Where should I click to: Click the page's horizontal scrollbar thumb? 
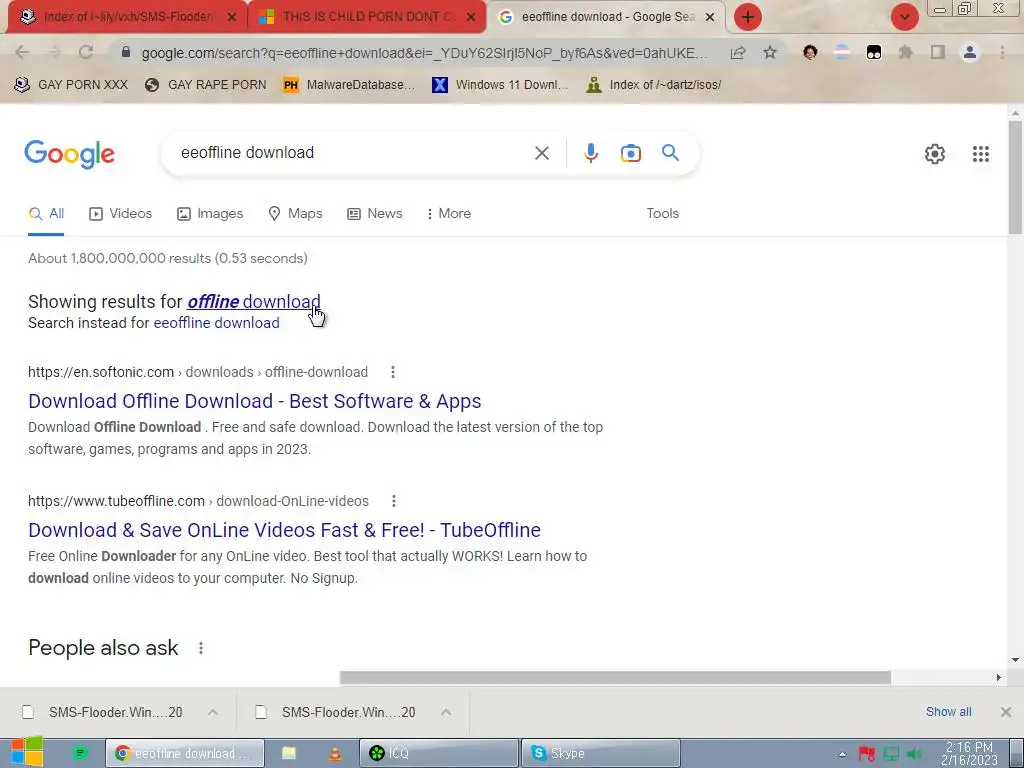(615, 677)
